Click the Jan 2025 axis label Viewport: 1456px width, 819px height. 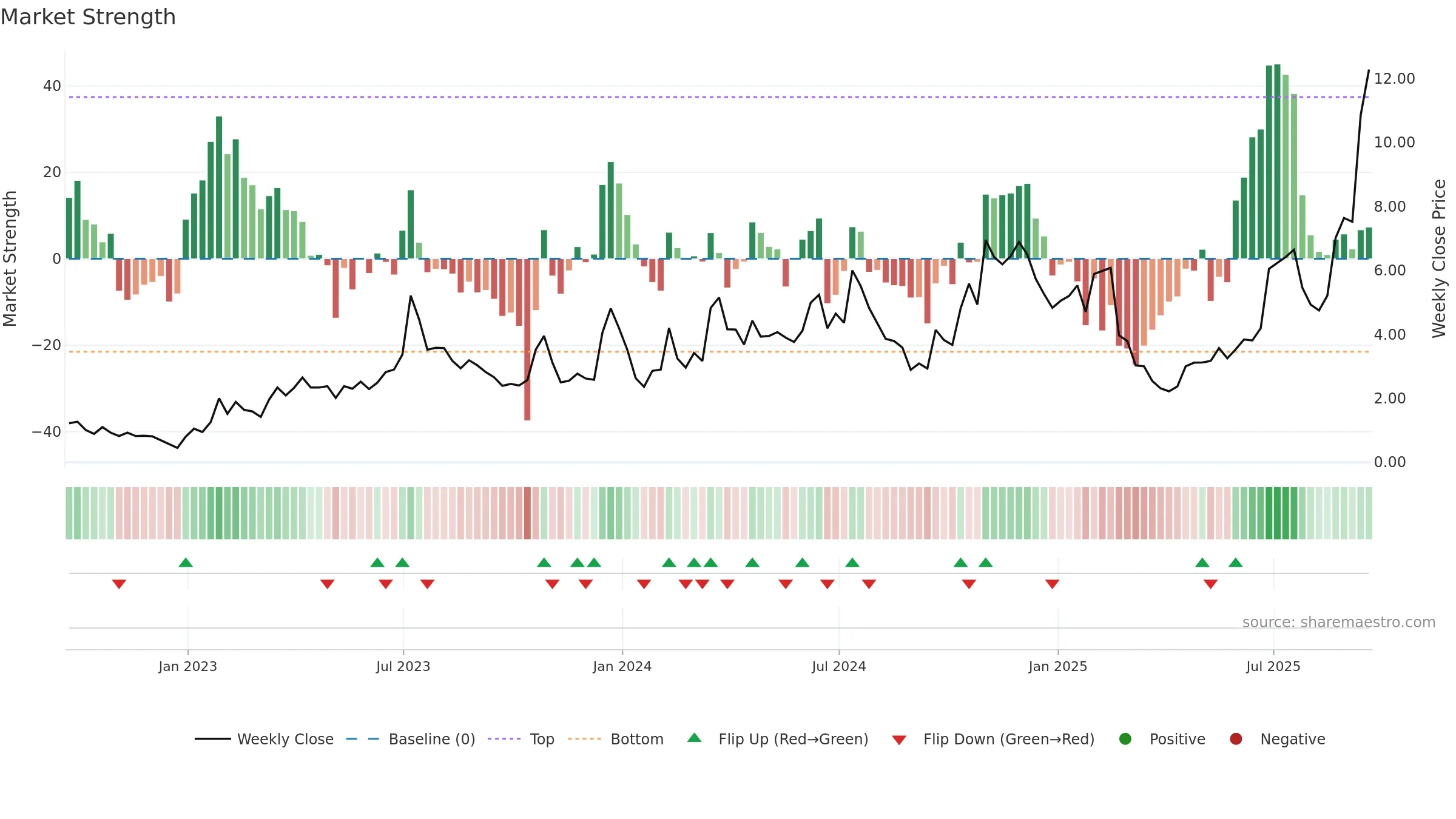pos(1058,666)
